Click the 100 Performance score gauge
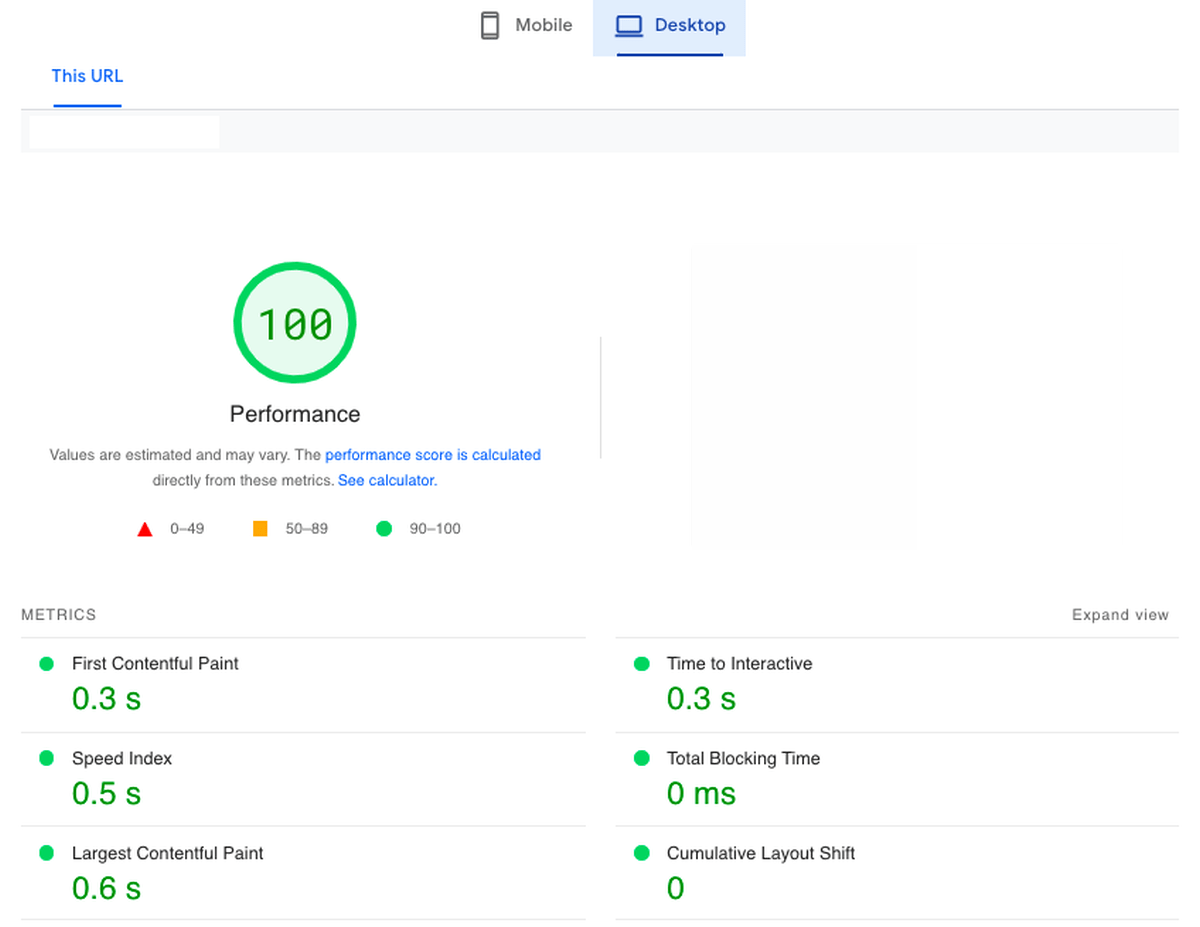Screen dimensions: 1200x927 click(294, 322)
